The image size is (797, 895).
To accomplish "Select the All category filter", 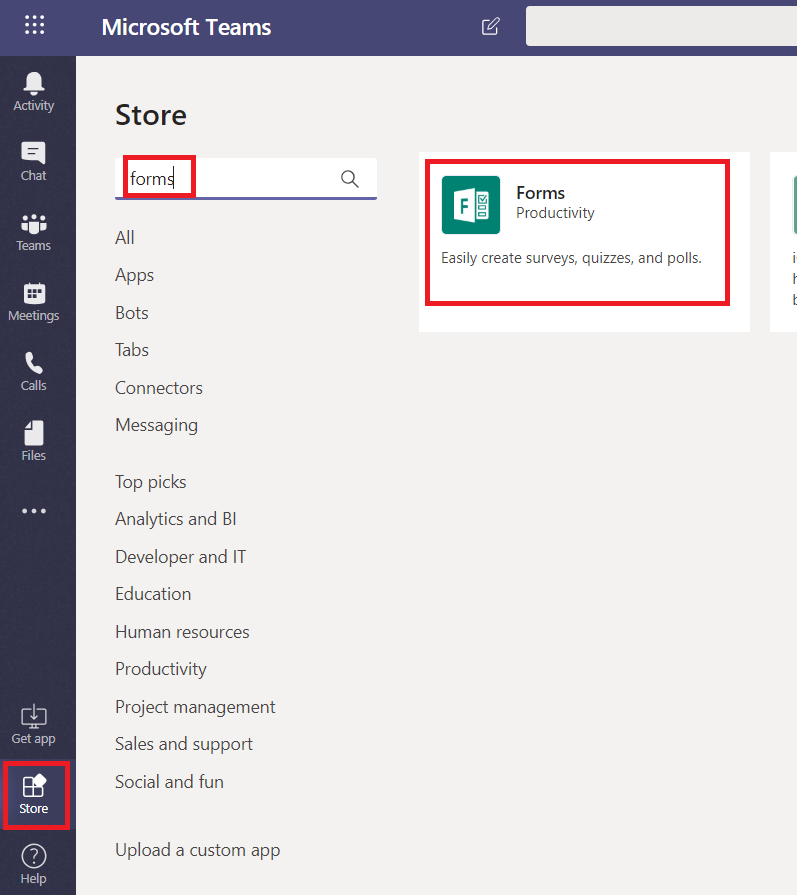I will 125,237.
